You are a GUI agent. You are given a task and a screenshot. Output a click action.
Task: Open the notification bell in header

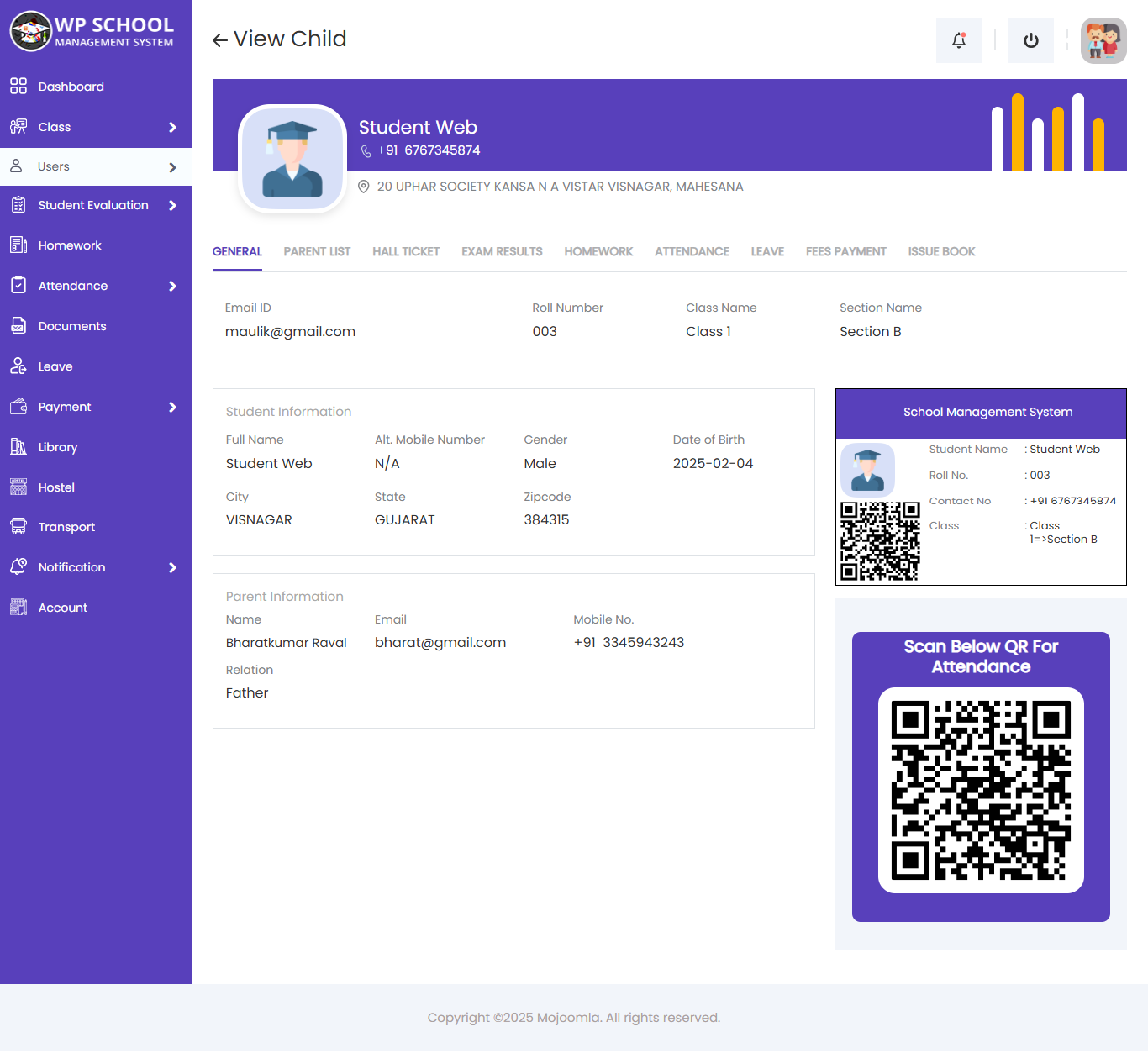click(x=959, y=40)
